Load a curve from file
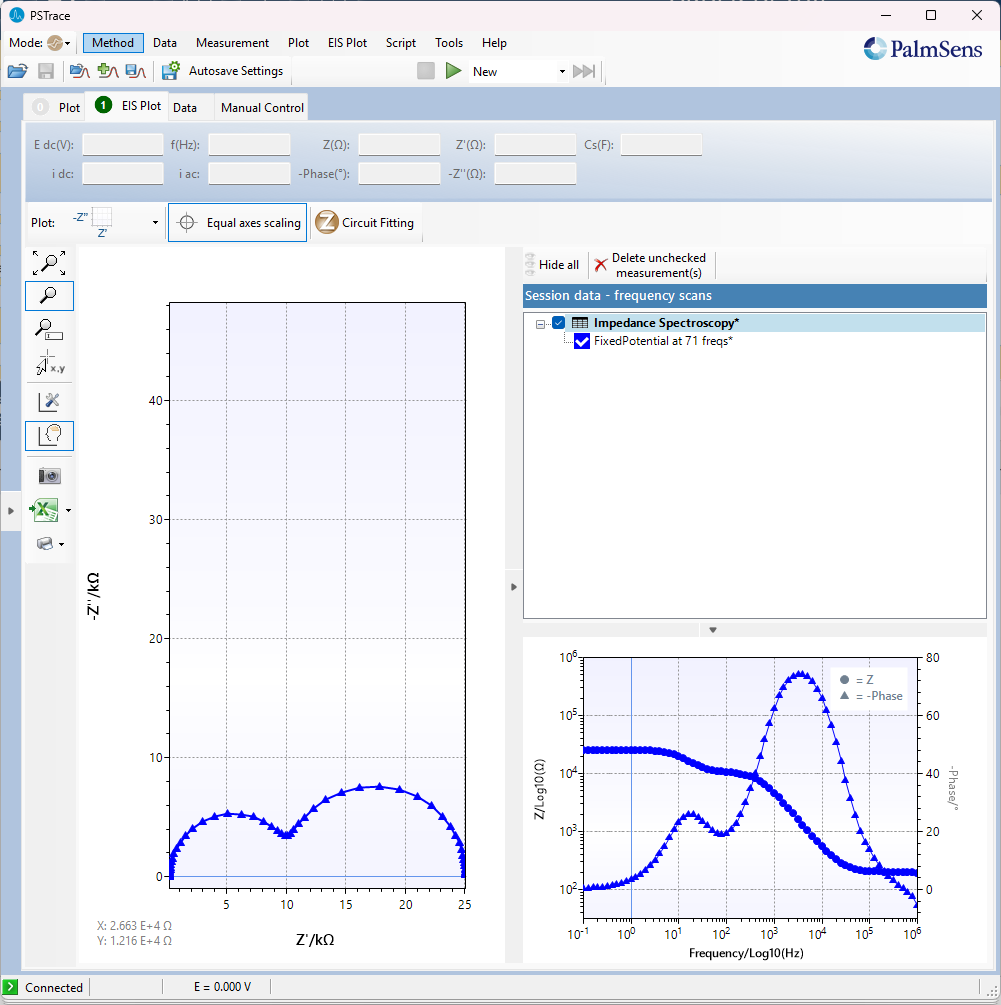Screen dimensions: 1001x1005 point(79,71)
